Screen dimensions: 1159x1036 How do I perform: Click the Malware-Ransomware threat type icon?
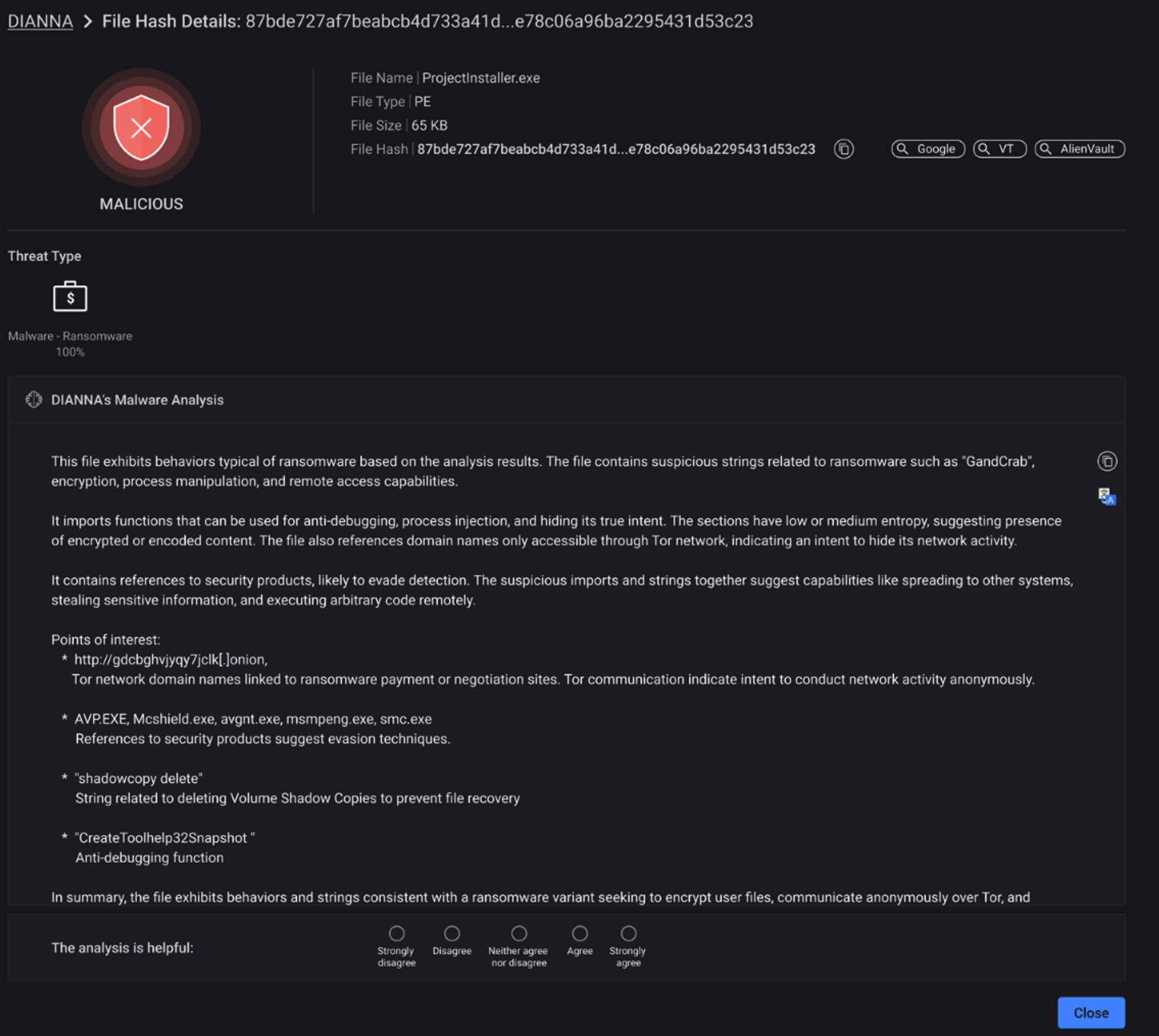click(x=70, y=299)
